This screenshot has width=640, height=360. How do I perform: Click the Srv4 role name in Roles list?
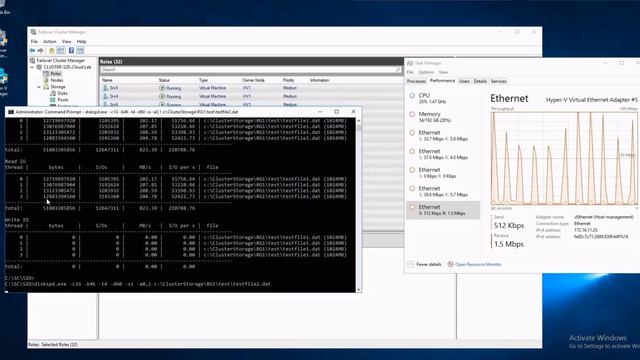click(114, 96)
